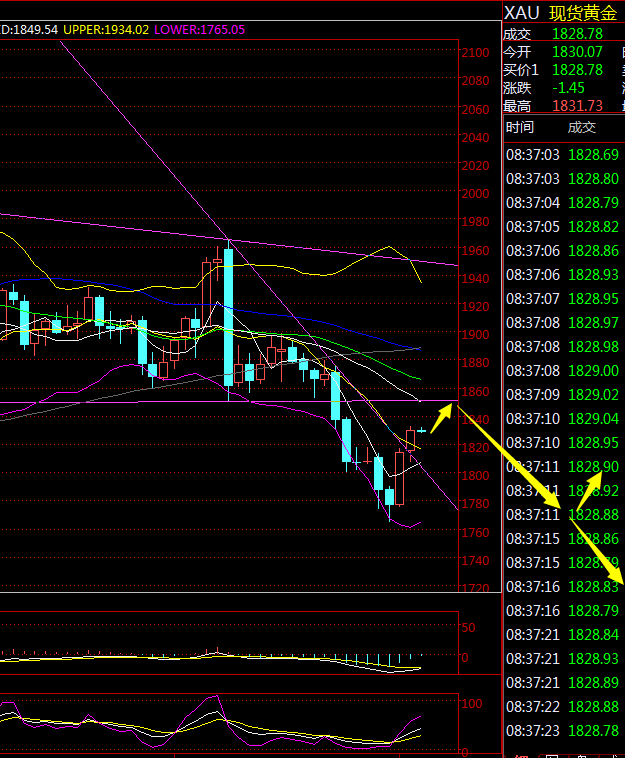Screen dimensions: 625x758
Task: Select the XAU symbol title
Action: click(521, 12)
